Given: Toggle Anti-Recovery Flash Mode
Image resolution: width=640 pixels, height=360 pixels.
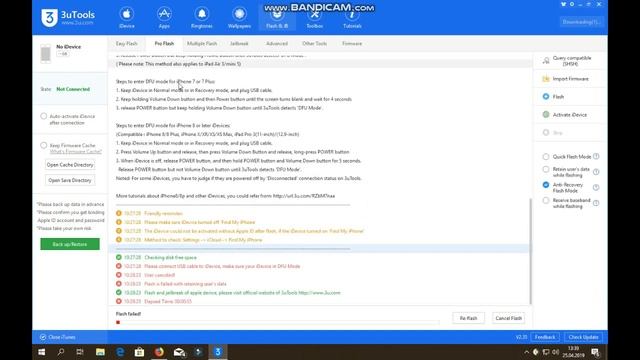Looking at the screenshot, I should [546, 185].
